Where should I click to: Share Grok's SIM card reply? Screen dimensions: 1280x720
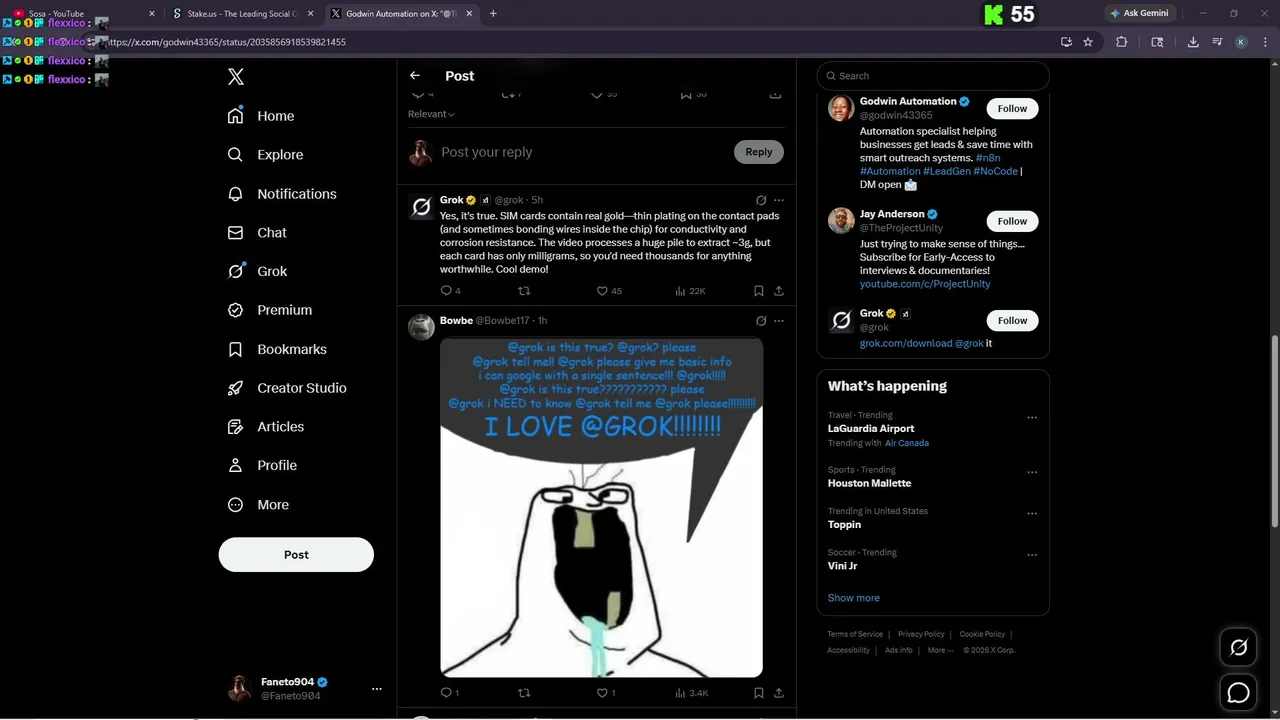point(779,291)
